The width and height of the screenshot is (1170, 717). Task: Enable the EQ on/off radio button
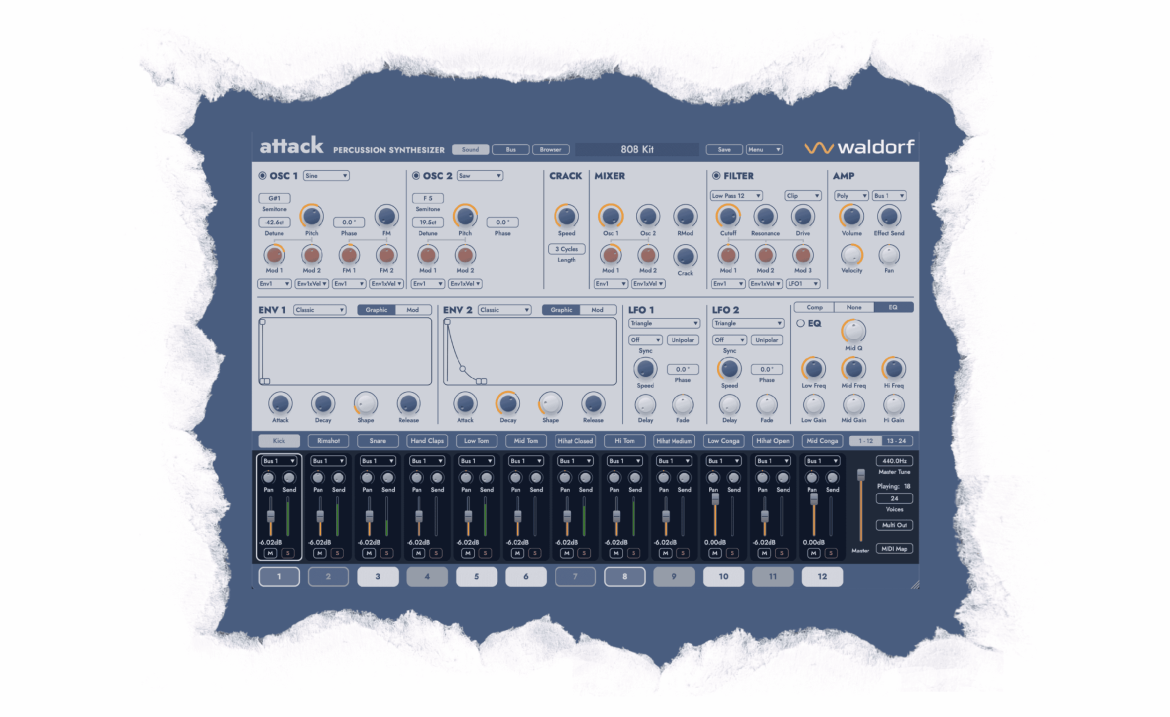click(800, 323)
